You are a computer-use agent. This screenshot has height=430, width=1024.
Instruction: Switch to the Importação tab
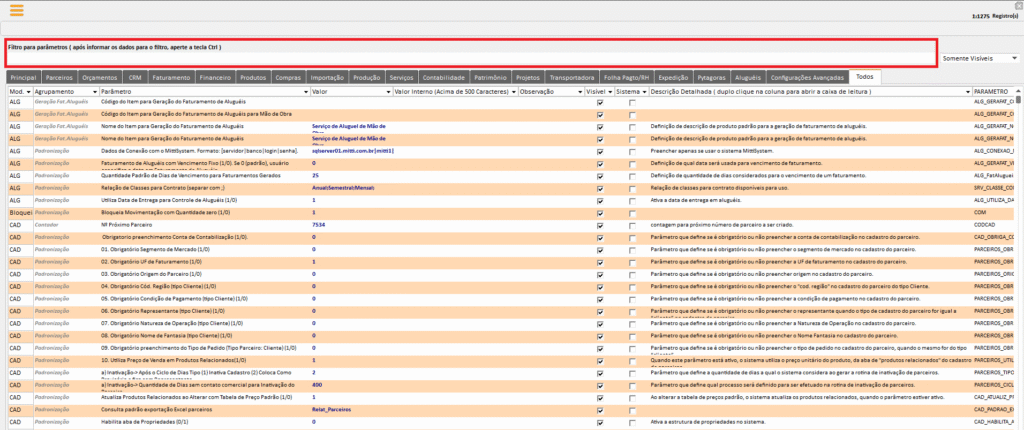click(327, 77)
